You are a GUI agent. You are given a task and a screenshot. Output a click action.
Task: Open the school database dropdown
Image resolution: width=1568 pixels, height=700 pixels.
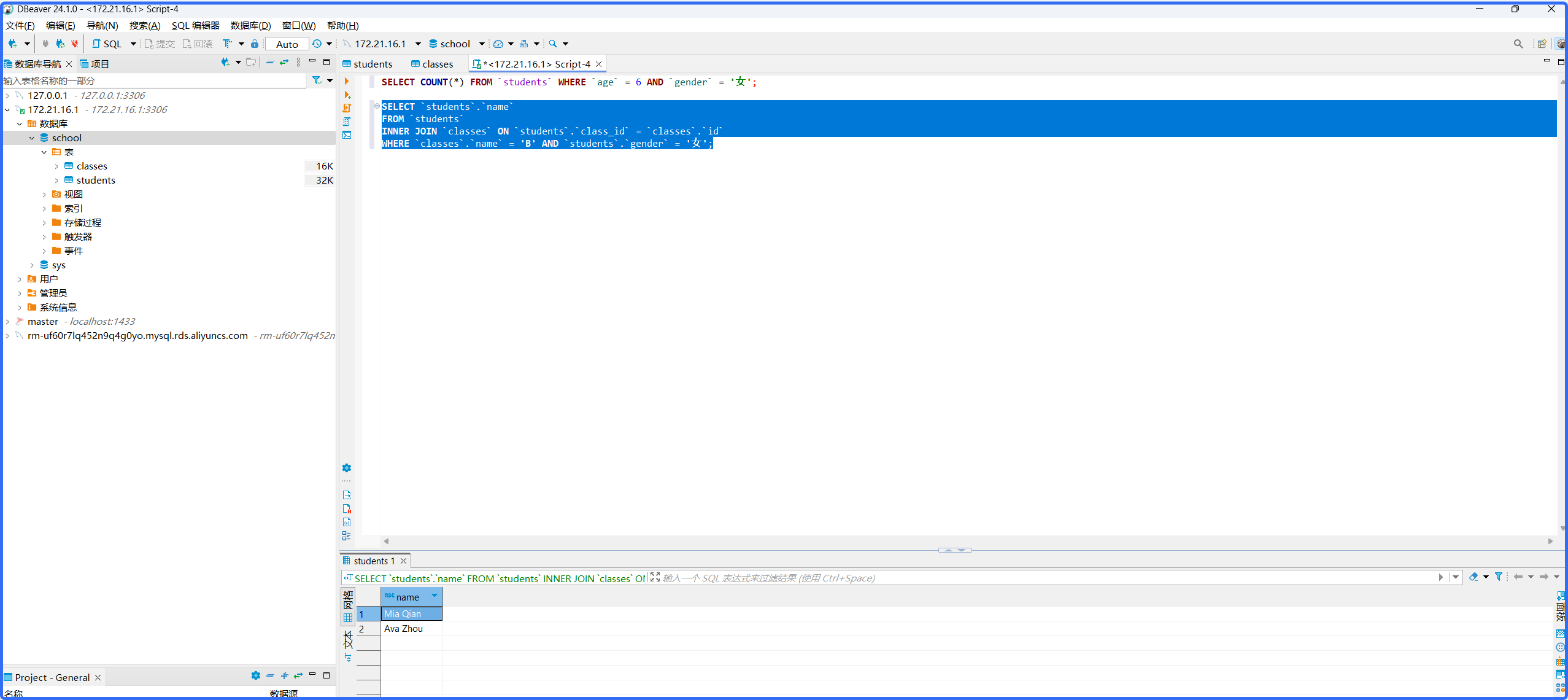coord(482,44)
